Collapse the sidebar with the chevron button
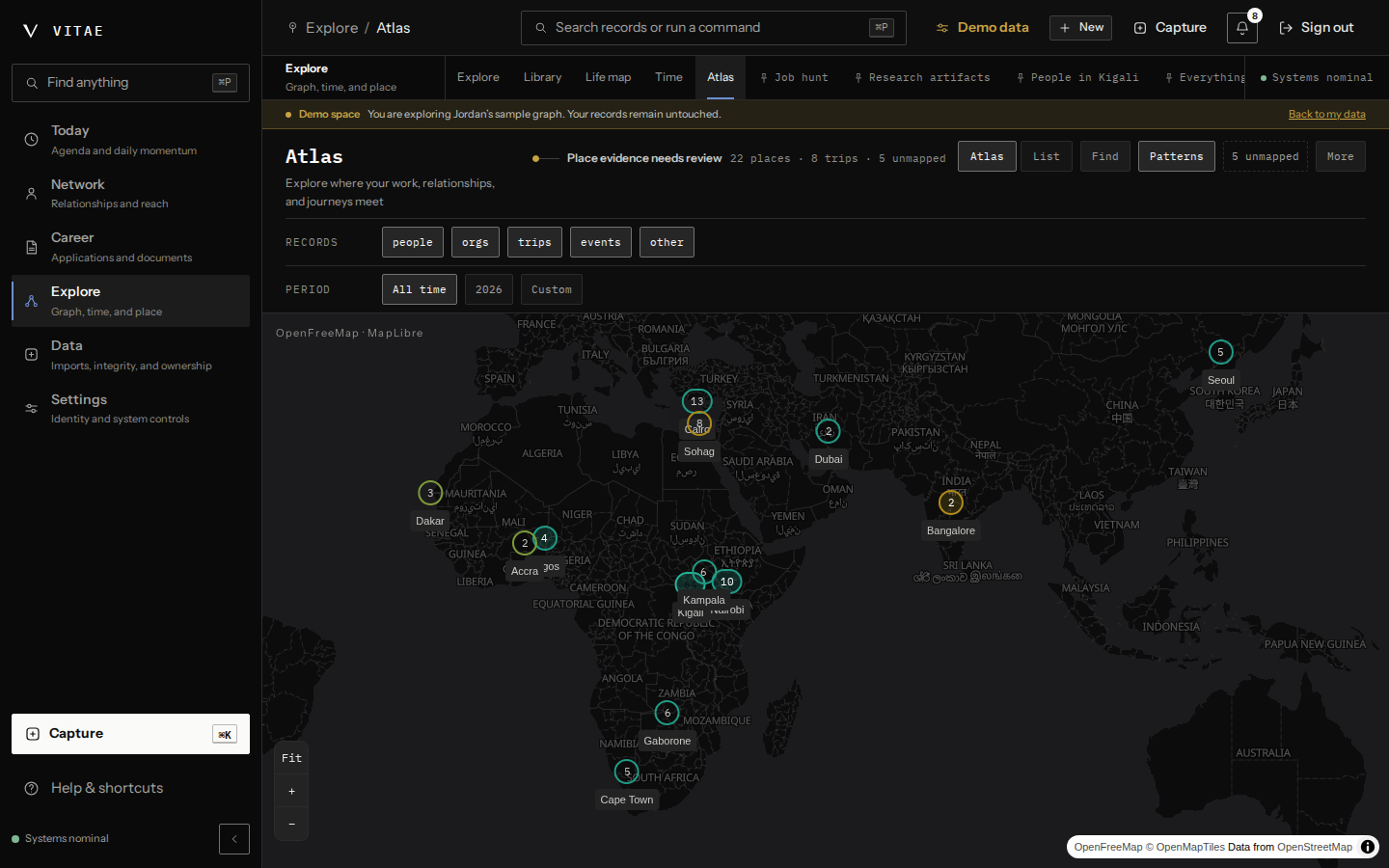The image size is (1389, 868). 234,839
